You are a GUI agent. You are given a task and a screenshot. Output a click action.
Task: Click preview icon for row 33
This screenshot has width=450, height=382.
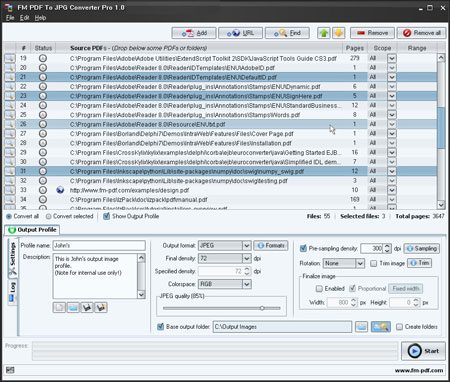coord(10,190)
